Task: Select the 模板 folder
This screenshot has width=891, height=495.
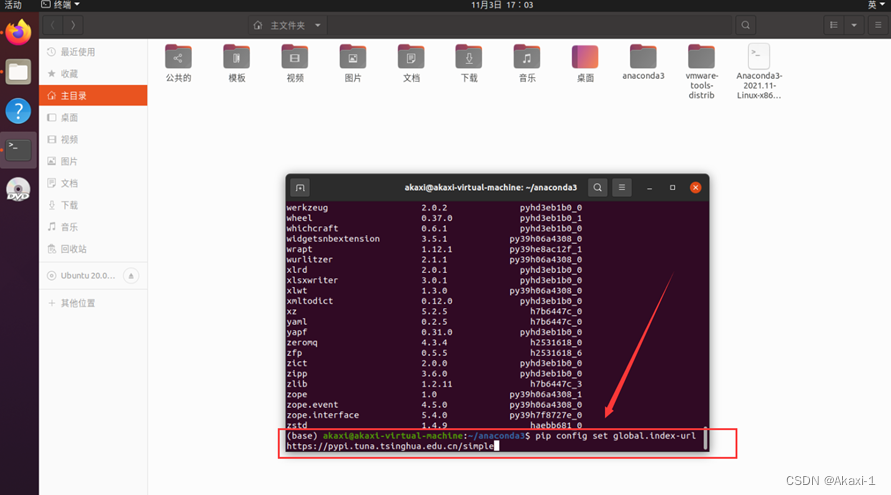Action: [x=236, y=63]
